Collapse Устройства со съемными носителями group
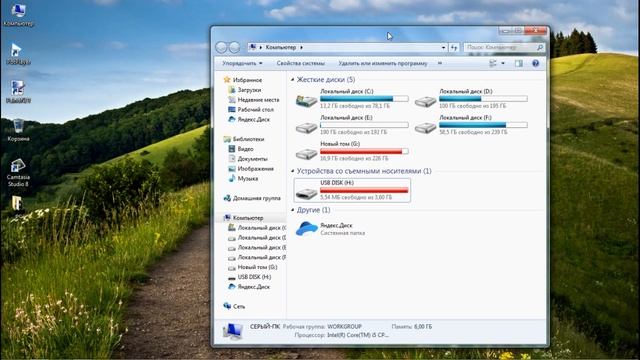 pyautogui.click(x=293, y=171)
